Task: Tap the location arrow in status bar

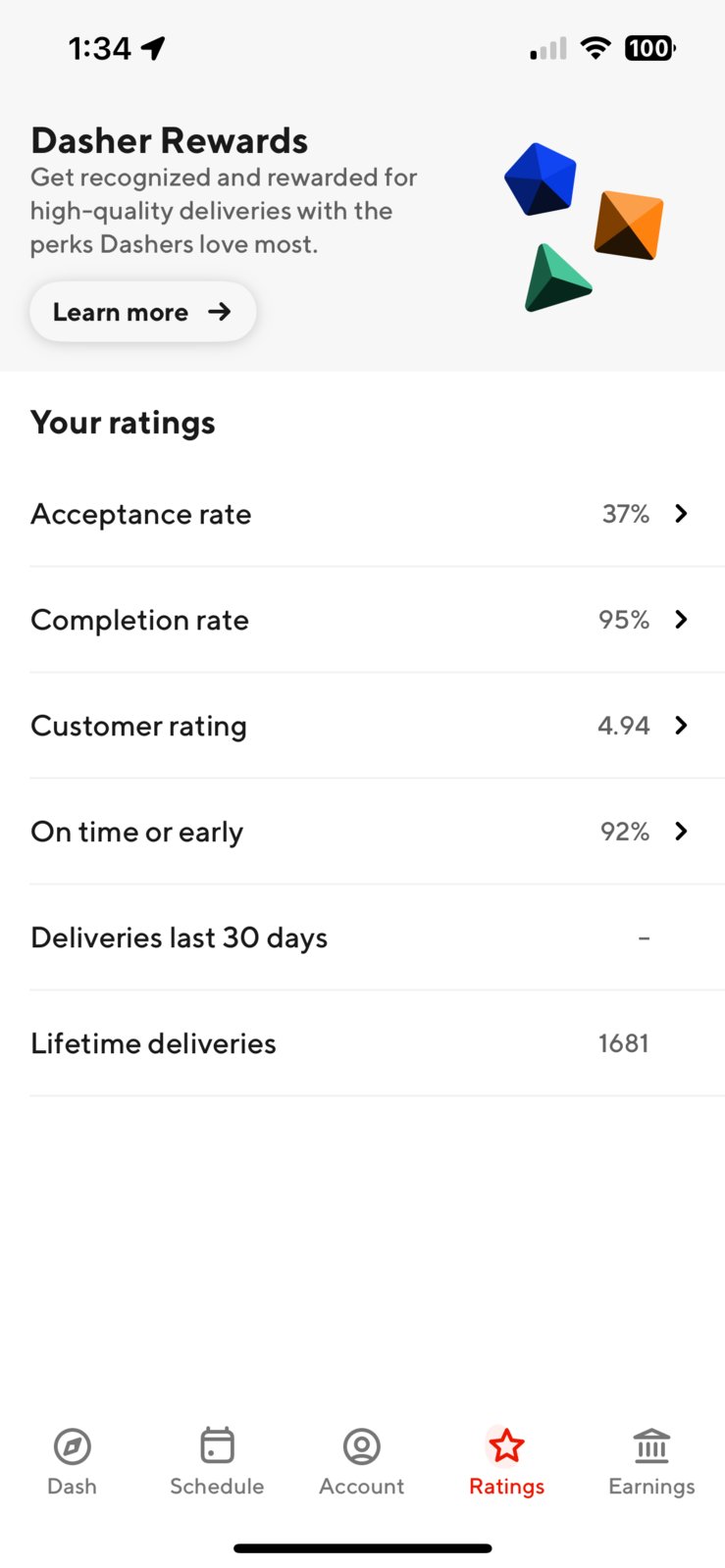Action: click(154, 47)
